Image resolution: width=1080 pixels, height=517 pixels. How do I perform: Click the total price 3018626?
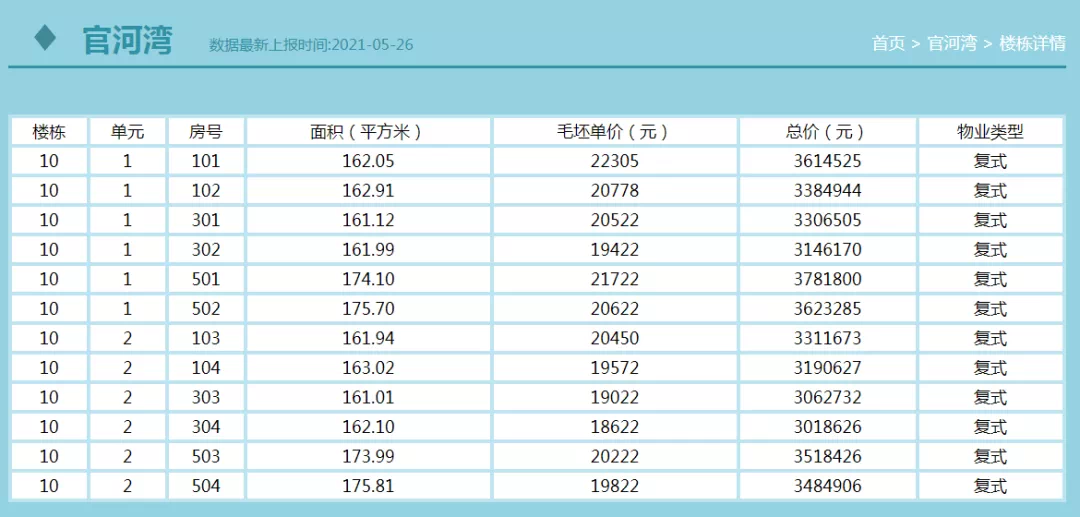pos(827,427)
